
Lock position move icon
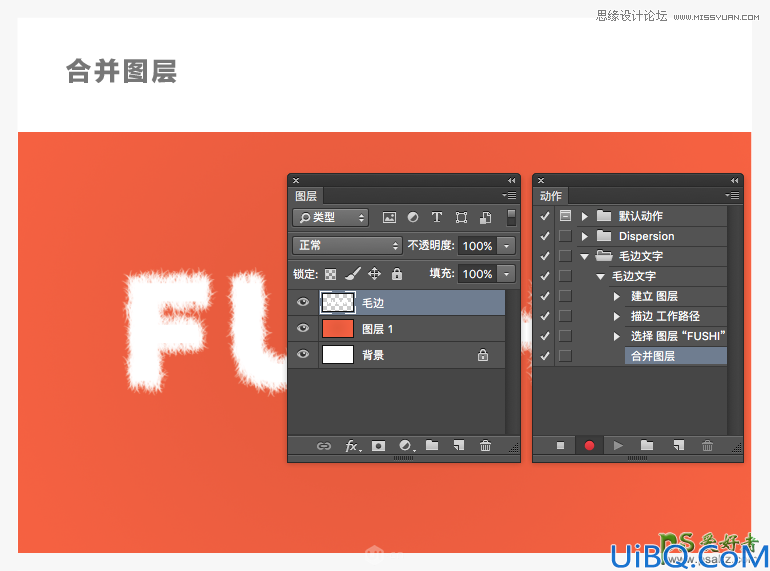pos(374,273)
